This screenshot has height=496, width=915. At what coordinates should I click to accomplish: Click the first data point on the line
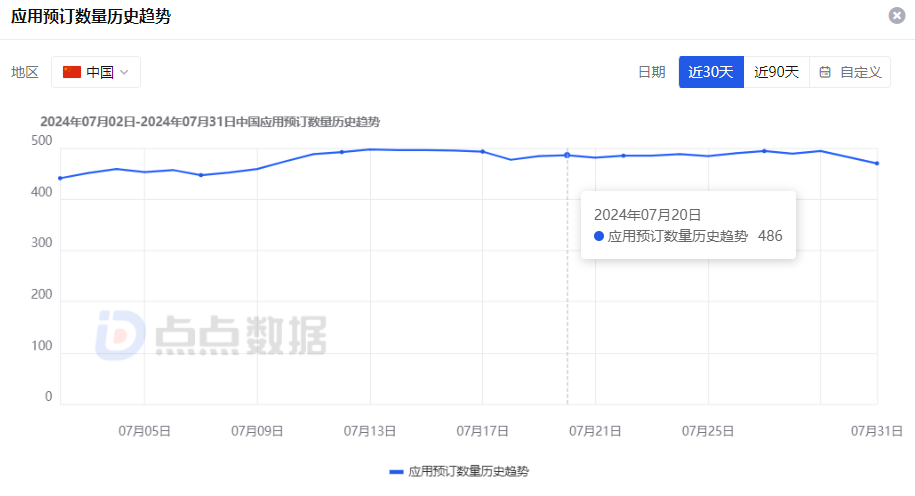coord(61,178)
